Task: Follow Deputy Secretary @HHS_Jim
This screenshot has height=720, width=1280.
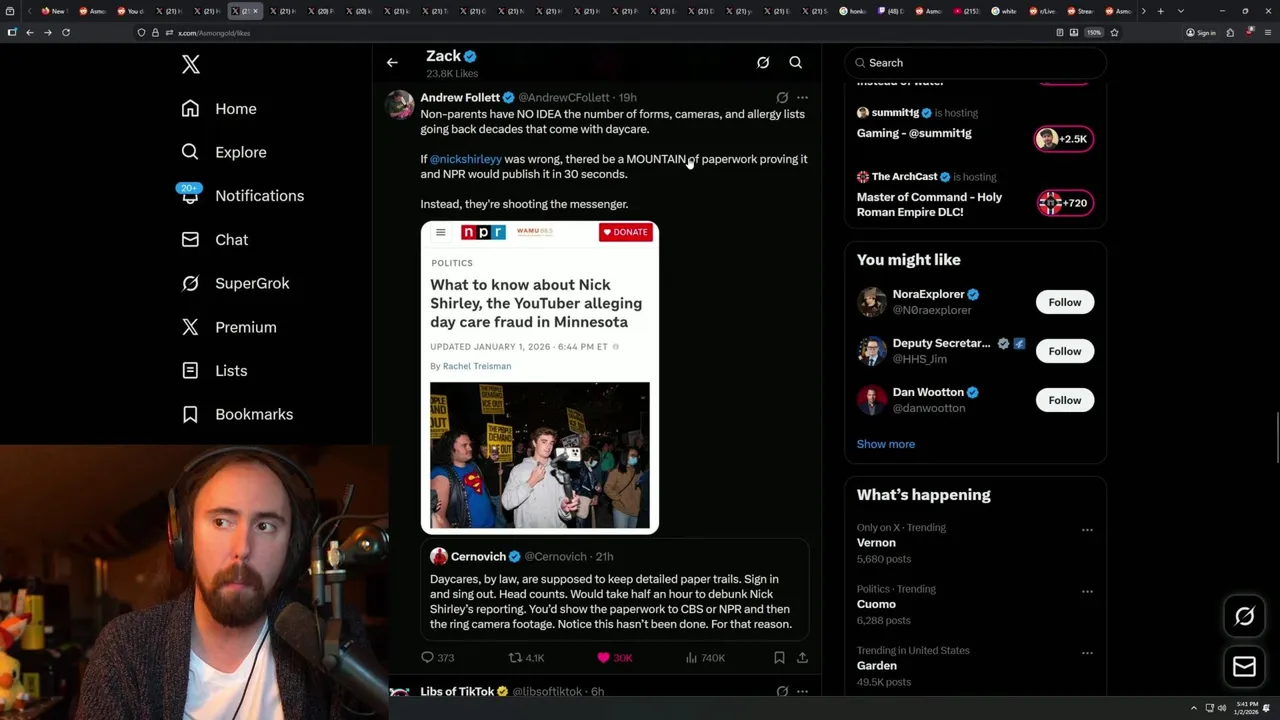Action: tap(1065, 351)
